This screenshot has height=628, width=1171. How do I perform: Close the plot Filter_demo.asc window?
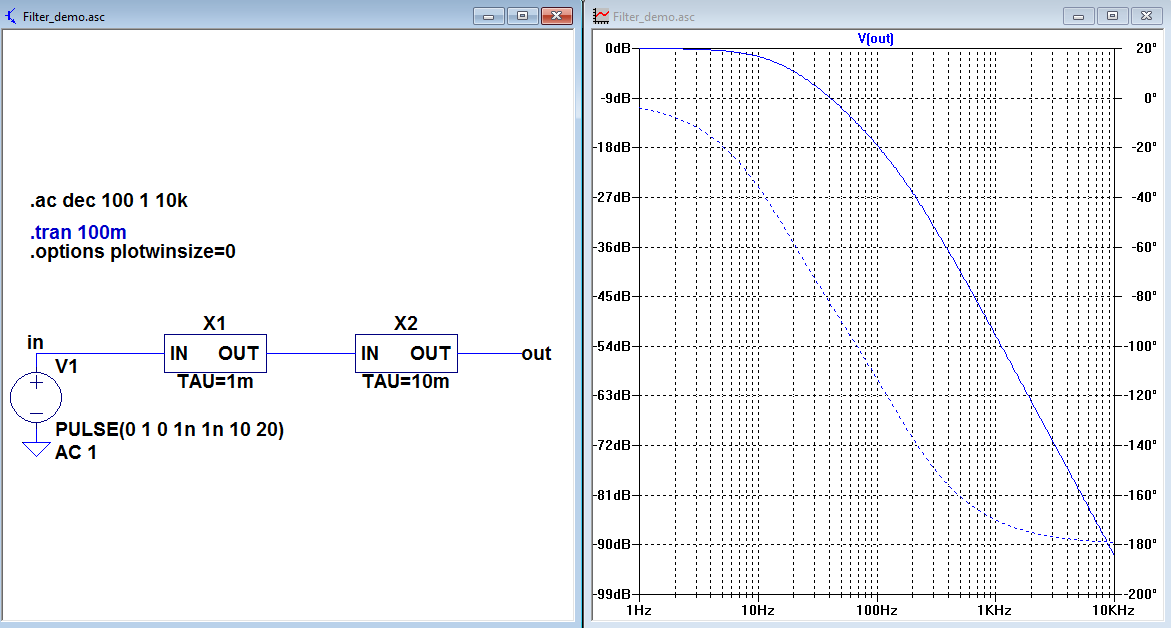click(1146, 16)
